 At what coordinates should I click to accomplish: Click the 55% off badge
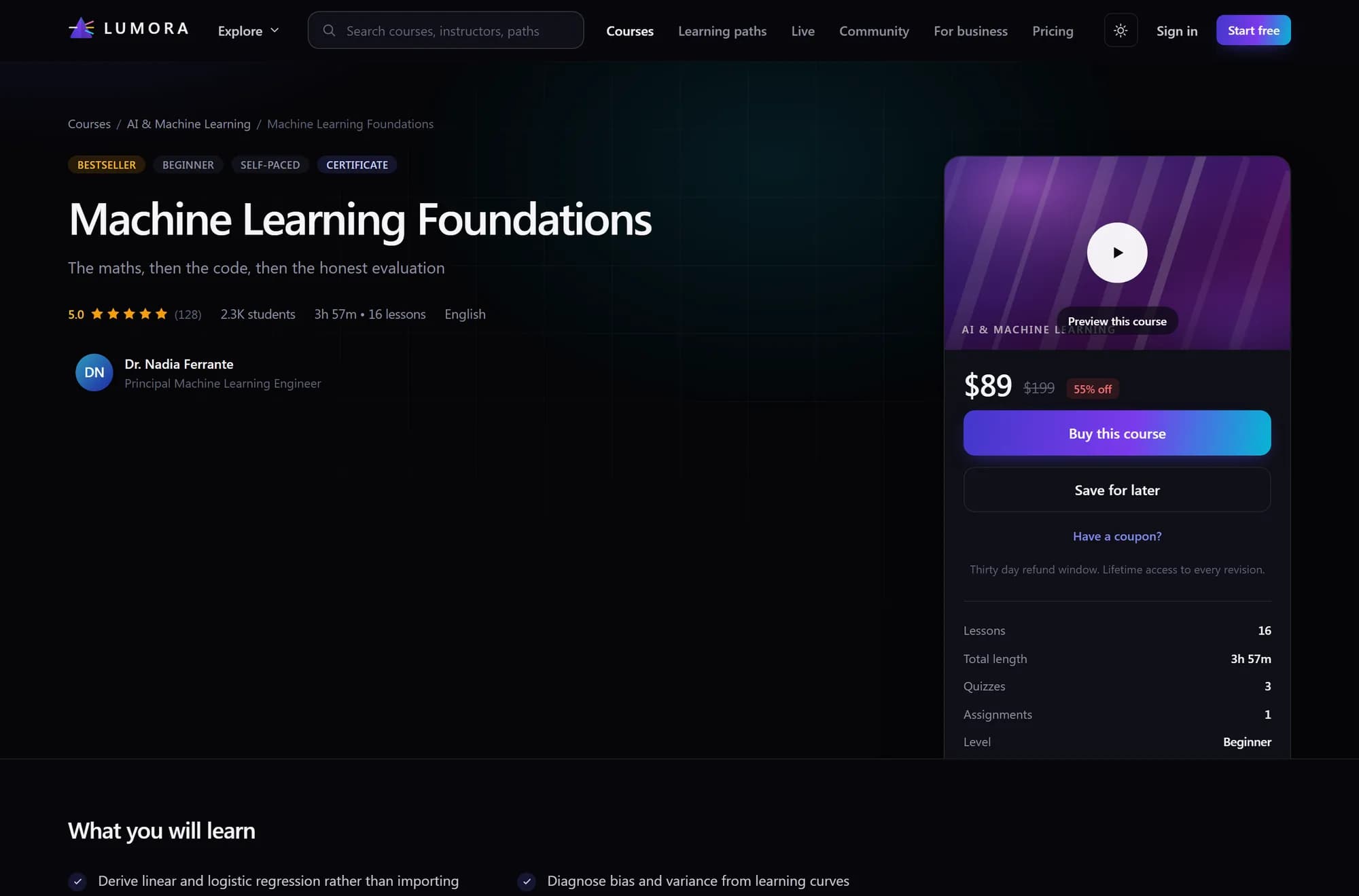tap(1093, 389)
